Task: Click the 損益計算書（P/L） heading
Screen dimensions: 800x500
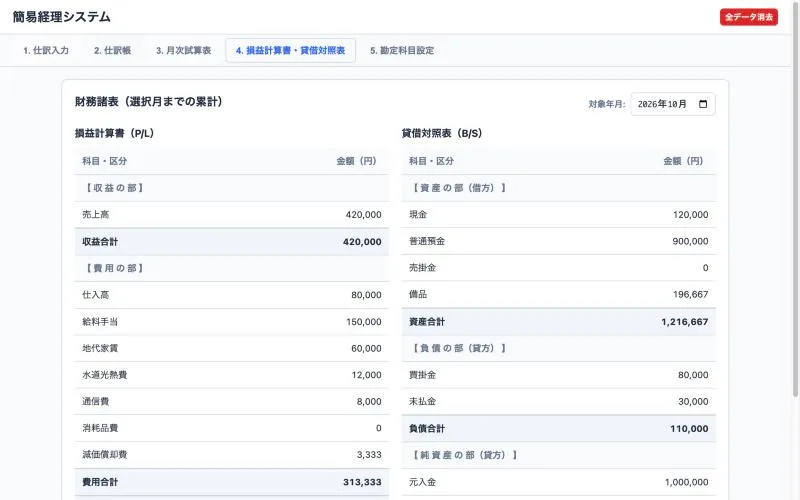Action: (x=114, y=133)
